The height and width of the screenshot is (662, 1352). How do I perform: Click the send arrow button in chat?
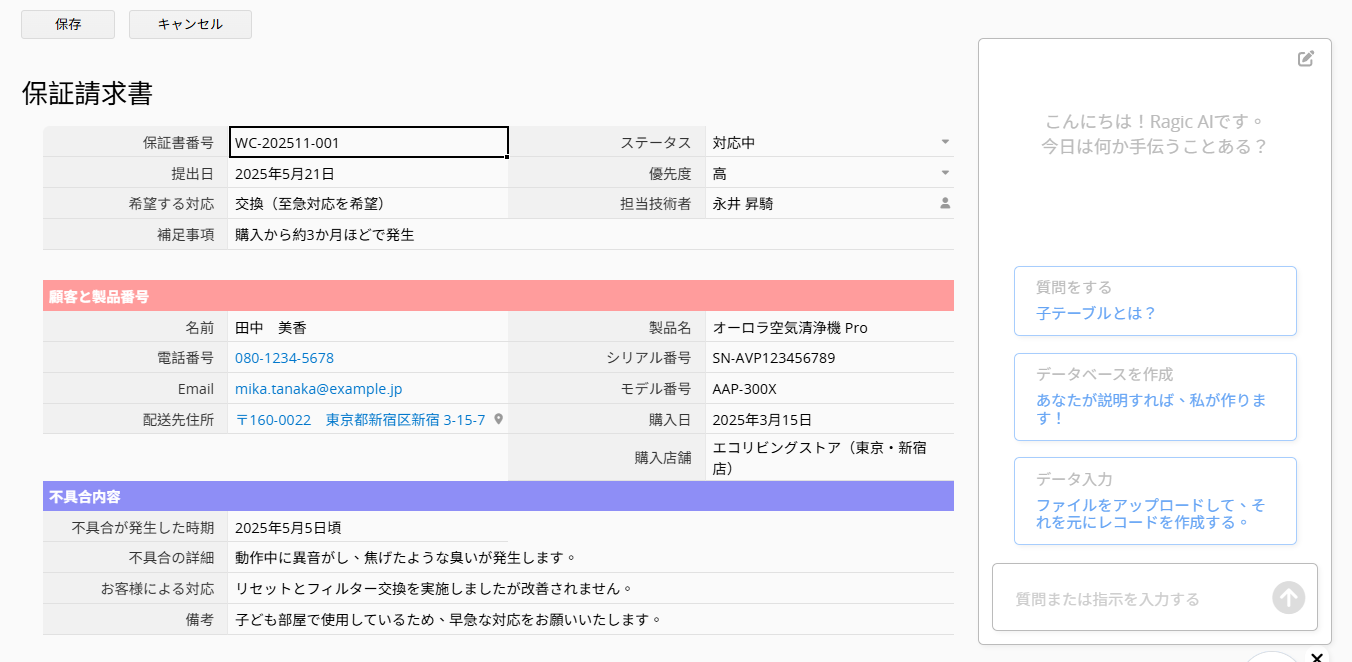point(1288,598)
